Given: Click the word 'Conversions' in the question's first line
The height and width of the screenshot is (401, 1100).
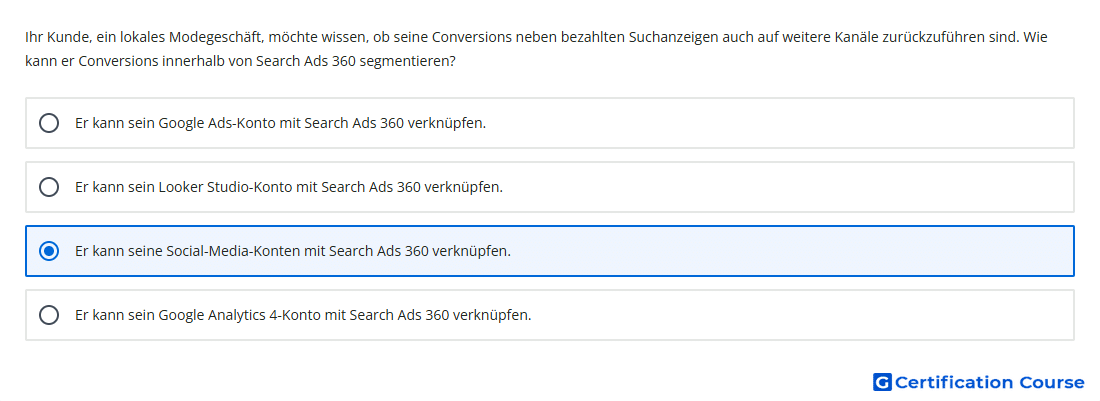Looking at the screenshot, I should 471,37.
